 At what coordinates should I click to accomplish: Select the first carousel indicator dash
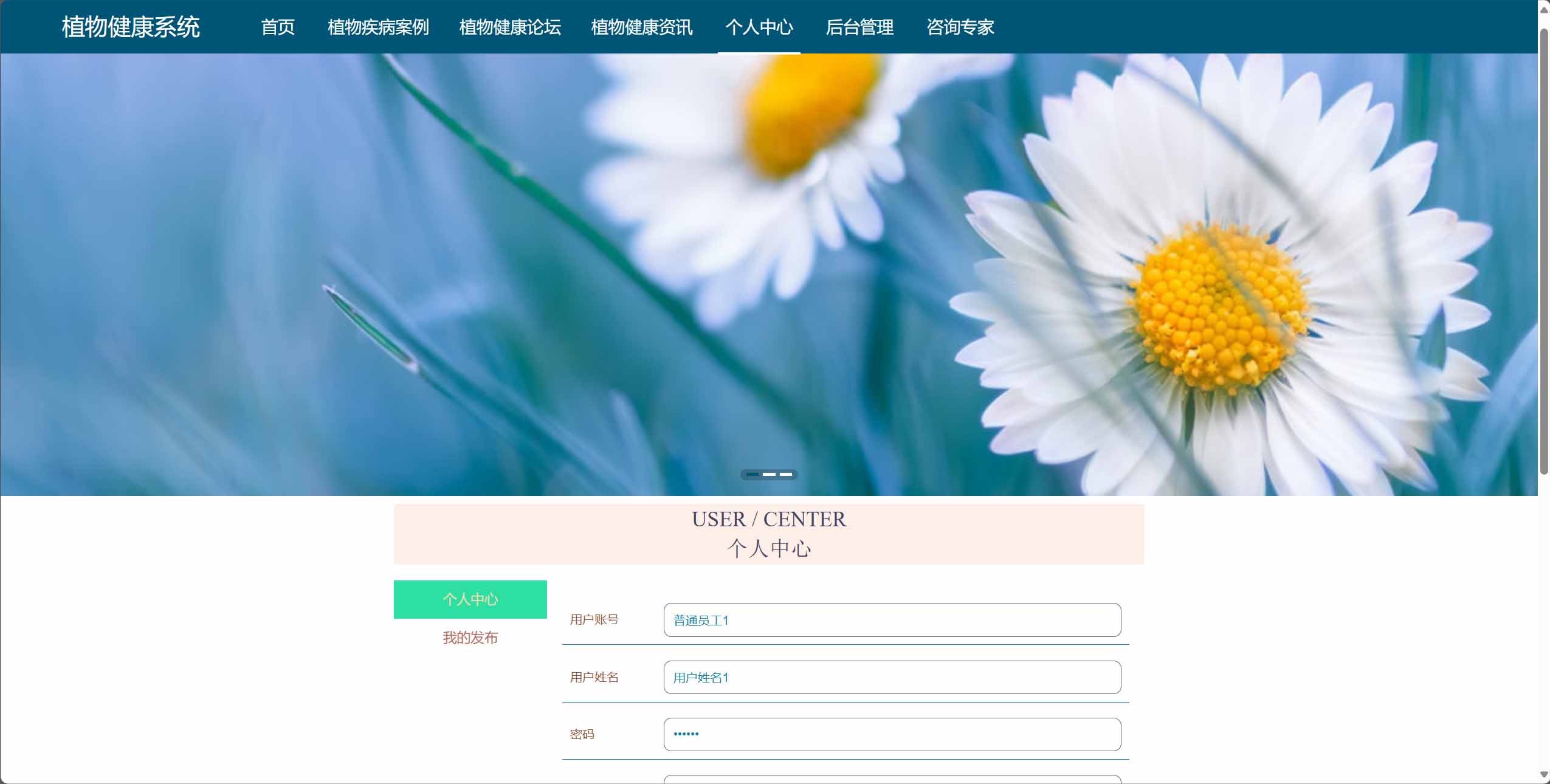[753, 474]
